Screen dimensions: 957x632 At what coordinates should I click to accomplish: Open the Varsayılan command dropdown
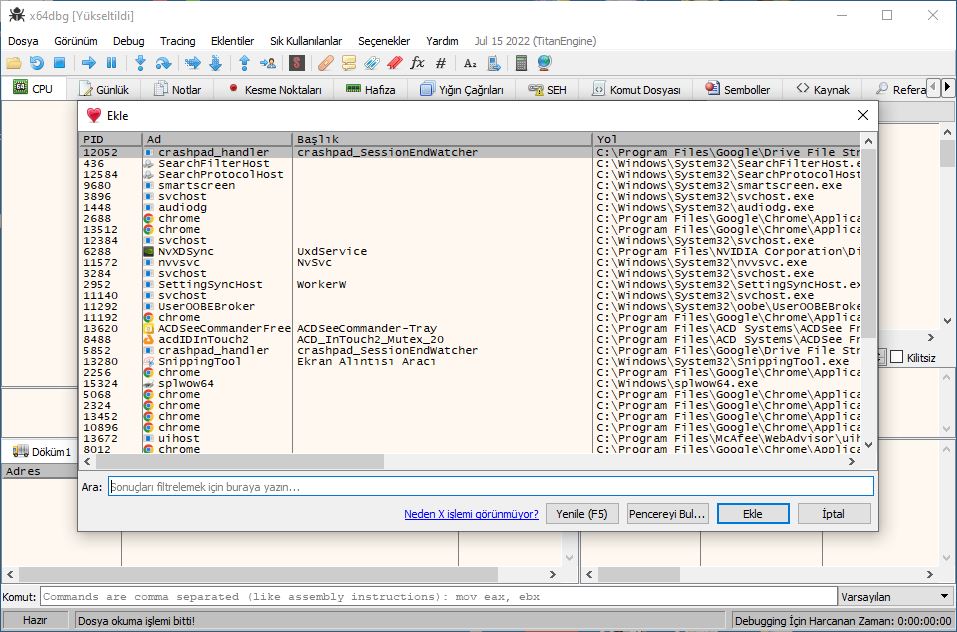895,597
